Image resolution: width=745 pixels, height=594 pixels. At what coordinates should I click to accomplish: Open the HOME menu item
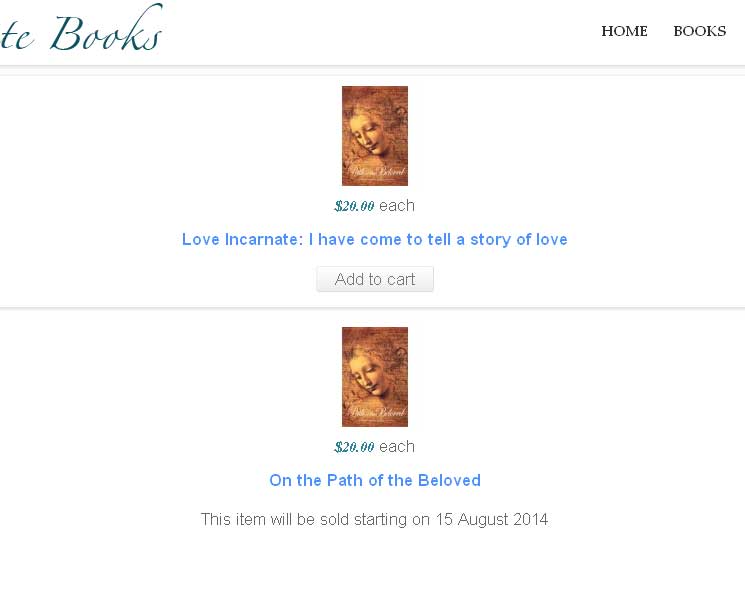(x=624, y=31)
